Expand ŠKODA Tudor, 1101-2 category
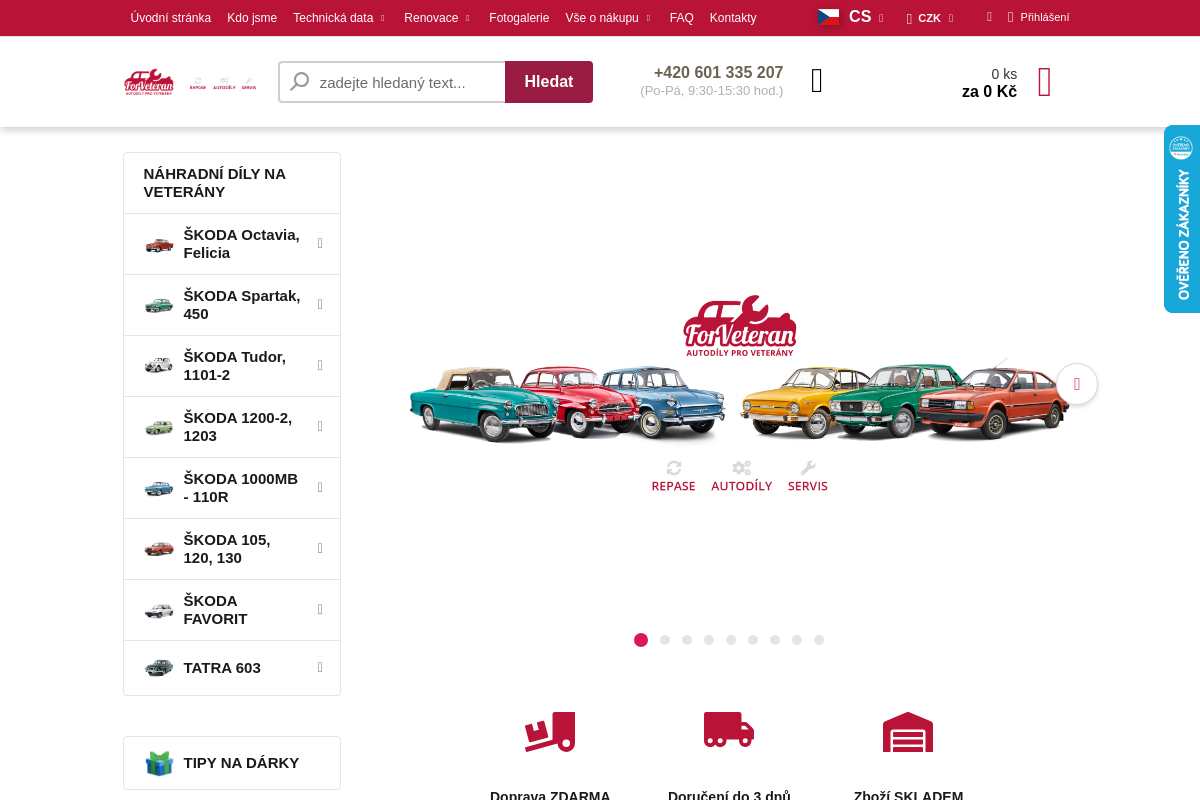Image resolution: width=1200 pixels, height=800 pixels. tap(320, 365)
